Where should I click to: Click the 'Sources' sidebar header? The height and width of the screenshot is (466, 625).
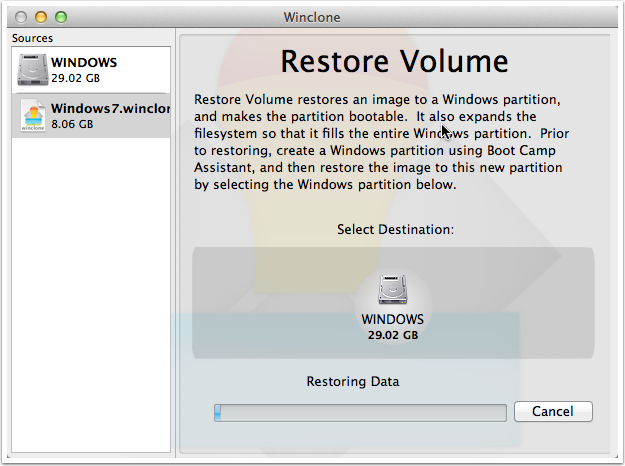[x=32, y=38]
